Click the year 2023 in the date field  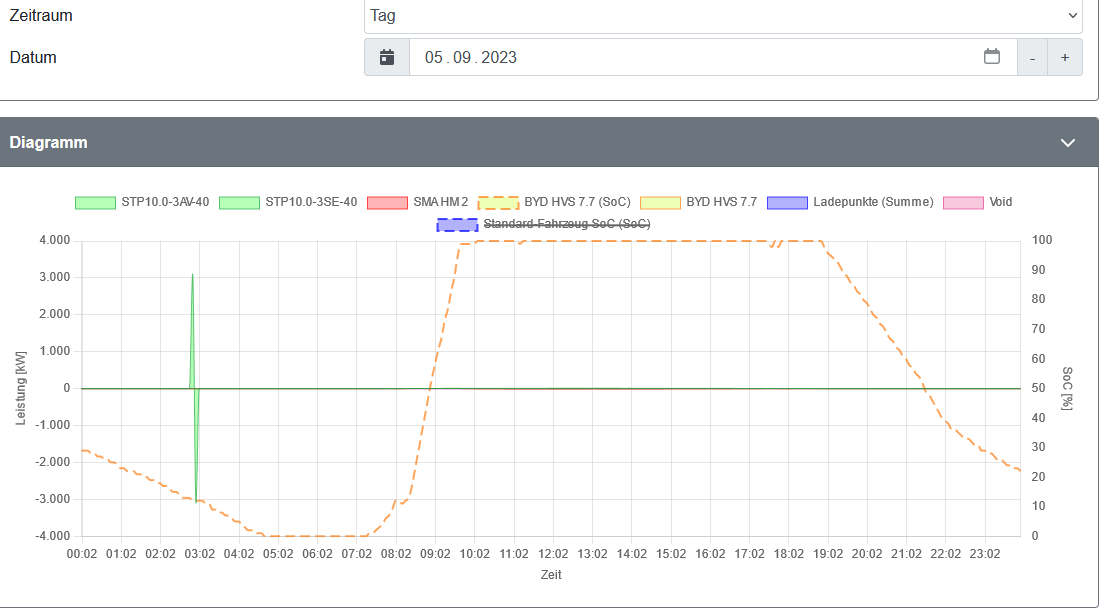(x=499, y=58)
